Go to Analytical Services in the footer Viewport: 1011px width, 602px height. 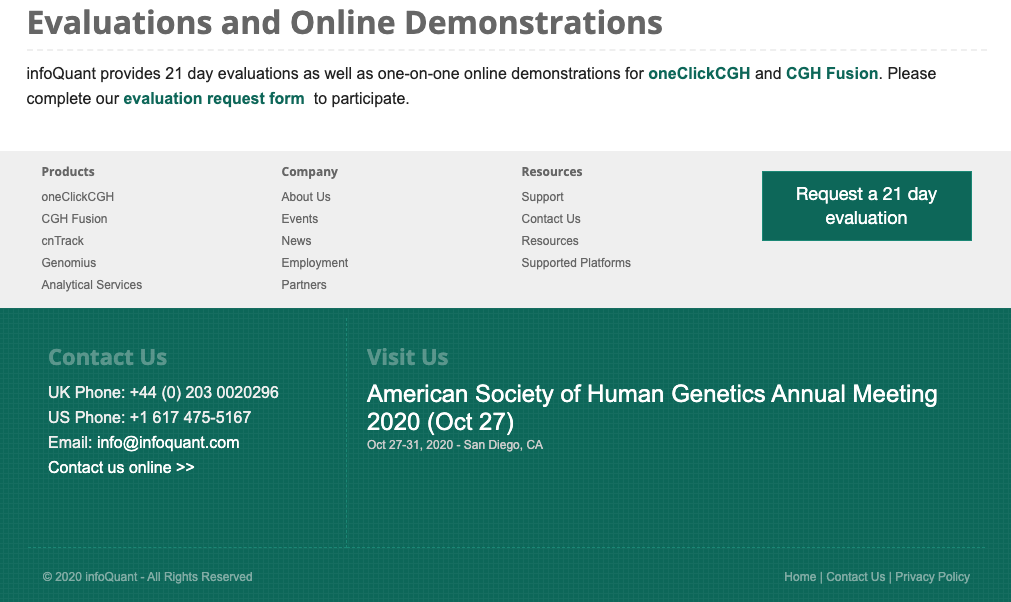click(91, 285)
